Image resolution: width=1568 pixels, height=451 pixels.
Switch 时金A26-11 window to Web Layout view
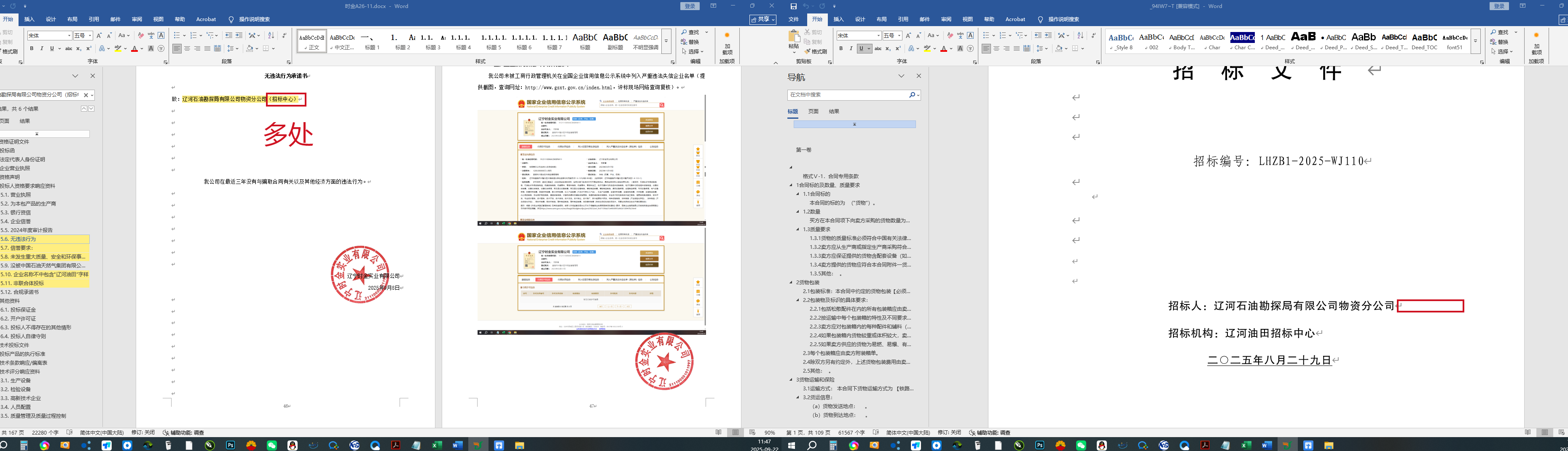click(x=753, y=433)
